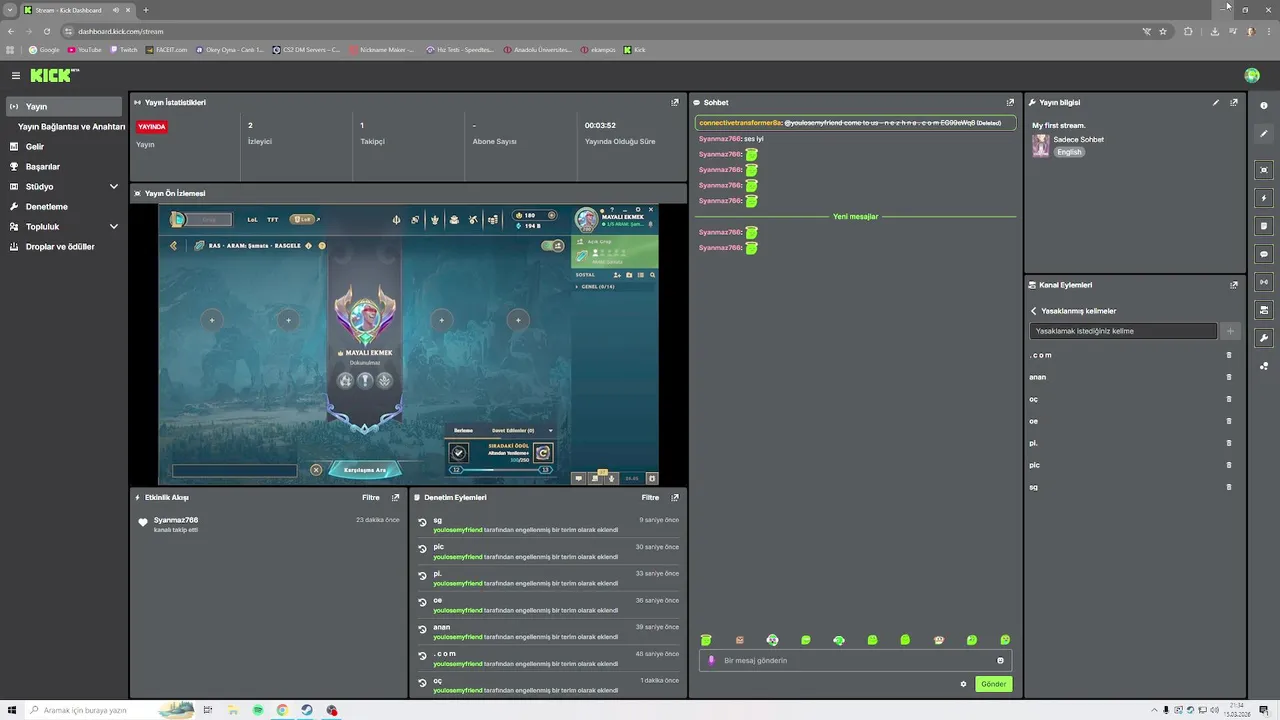Focus the 'Yasaklamak istediğiniz kelime' input field
This screenshot has height=720, width=1280.
coord(1123,331)
